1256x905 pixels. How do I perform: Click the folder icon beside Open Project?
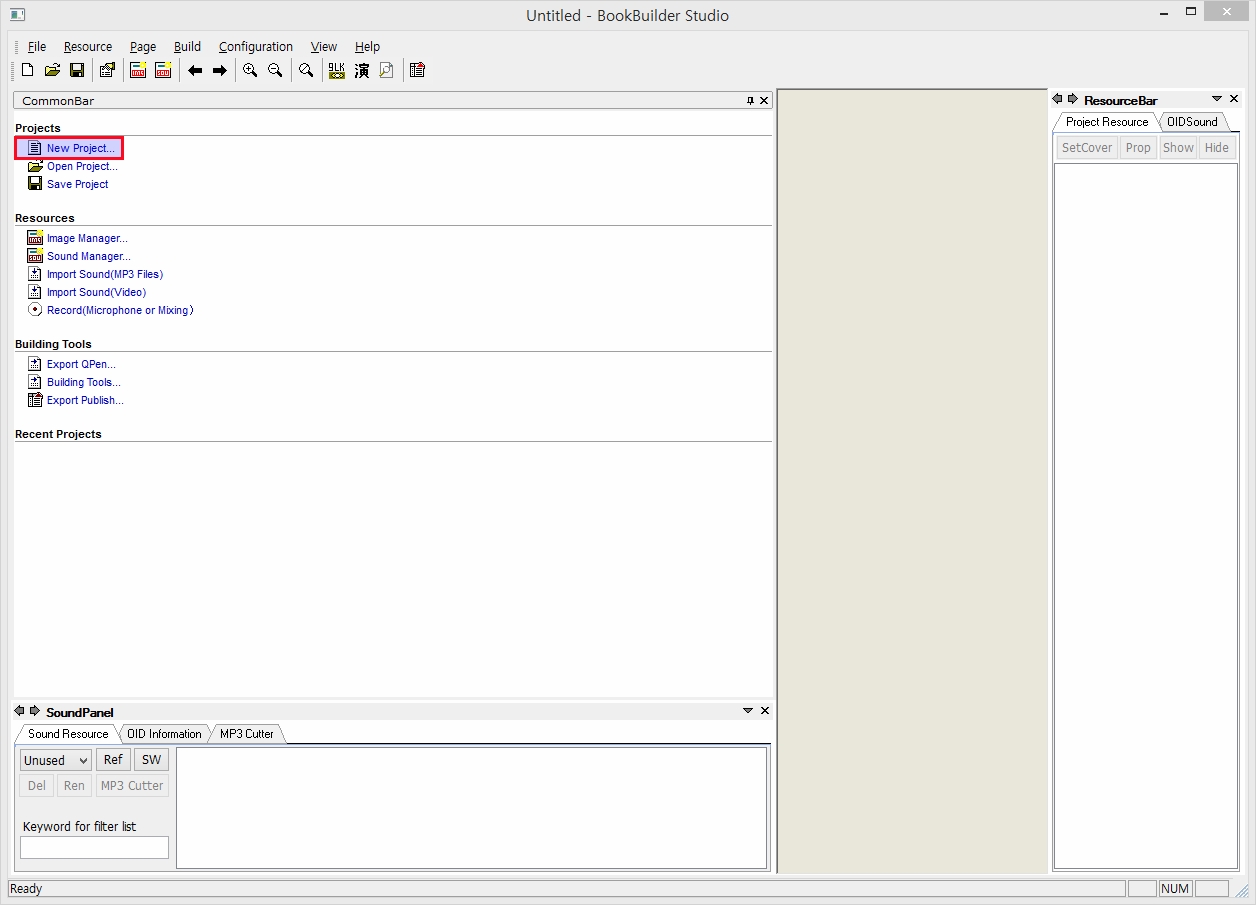point(35,166)
